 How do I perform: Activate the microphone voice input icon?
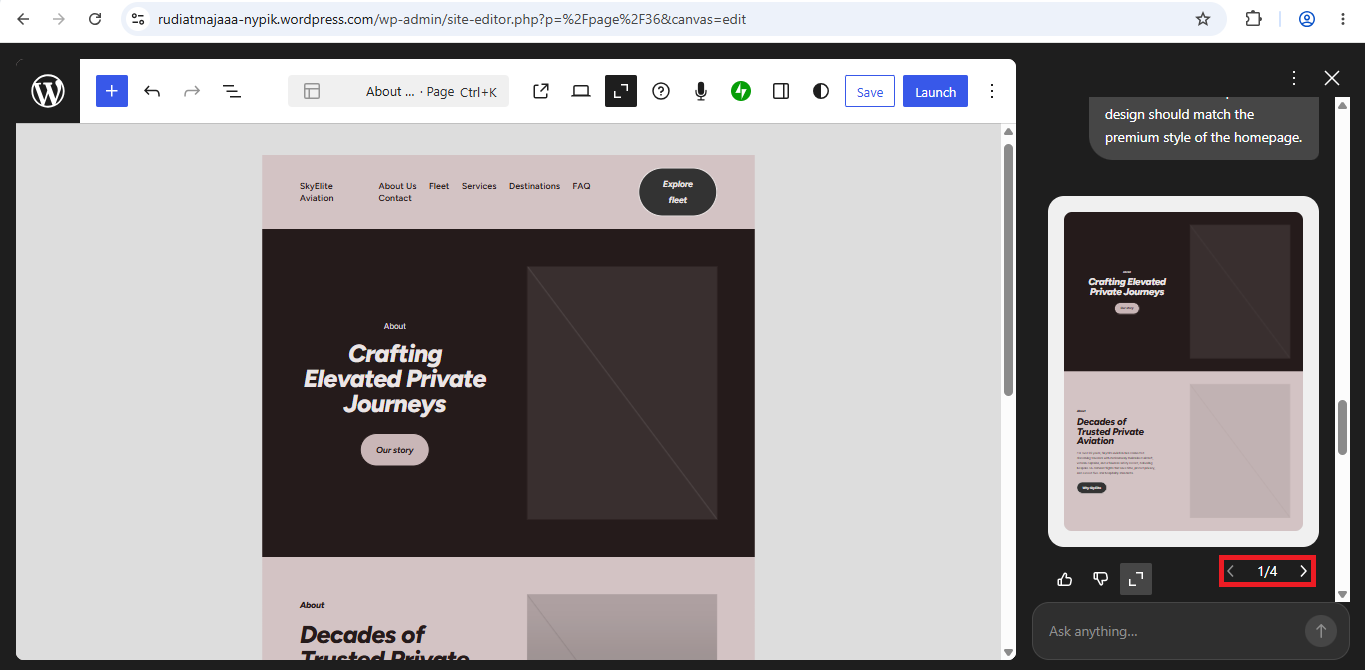pos(701,91)
